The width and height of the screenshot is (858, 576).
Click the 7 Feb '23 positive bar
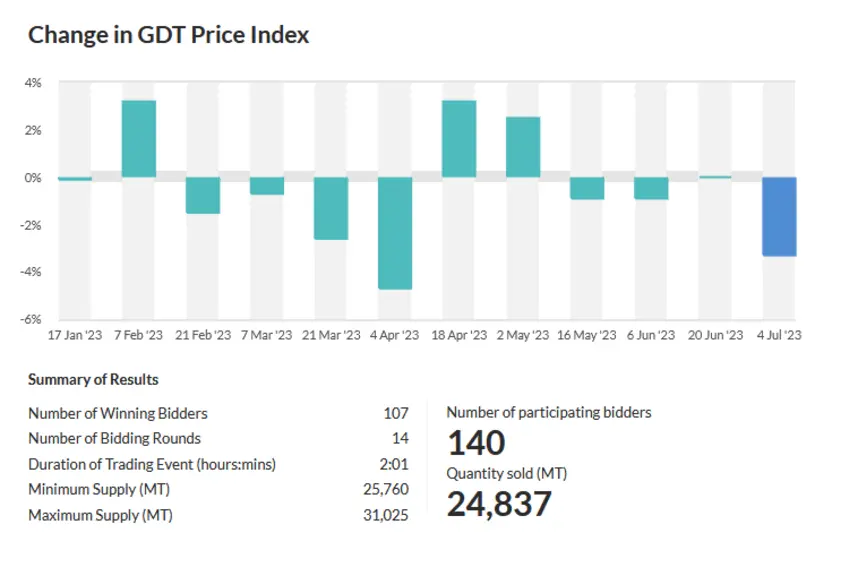coord(138,139)
